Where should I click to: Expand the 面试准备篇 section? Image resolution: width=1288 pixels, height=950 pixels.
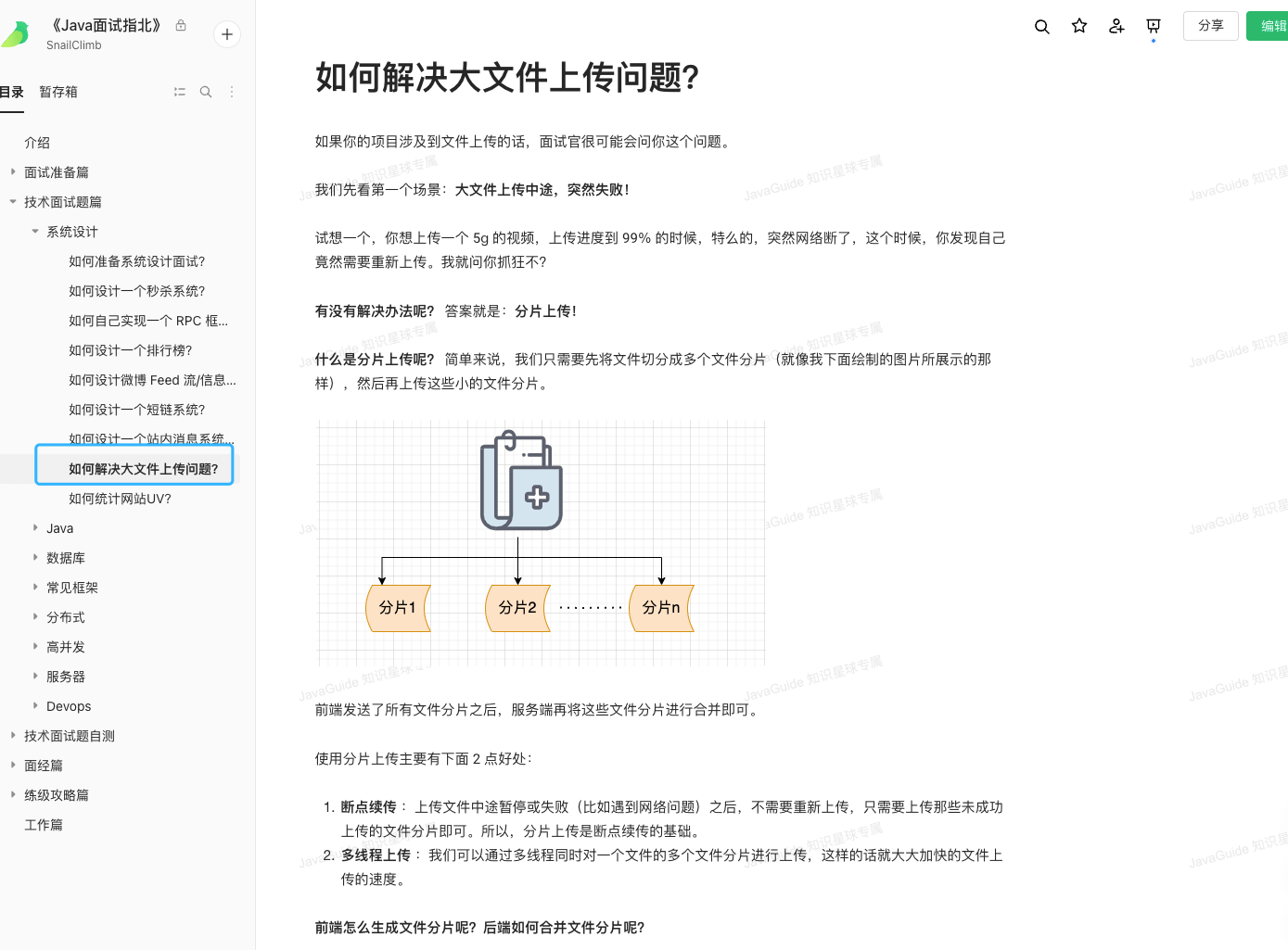13,171
